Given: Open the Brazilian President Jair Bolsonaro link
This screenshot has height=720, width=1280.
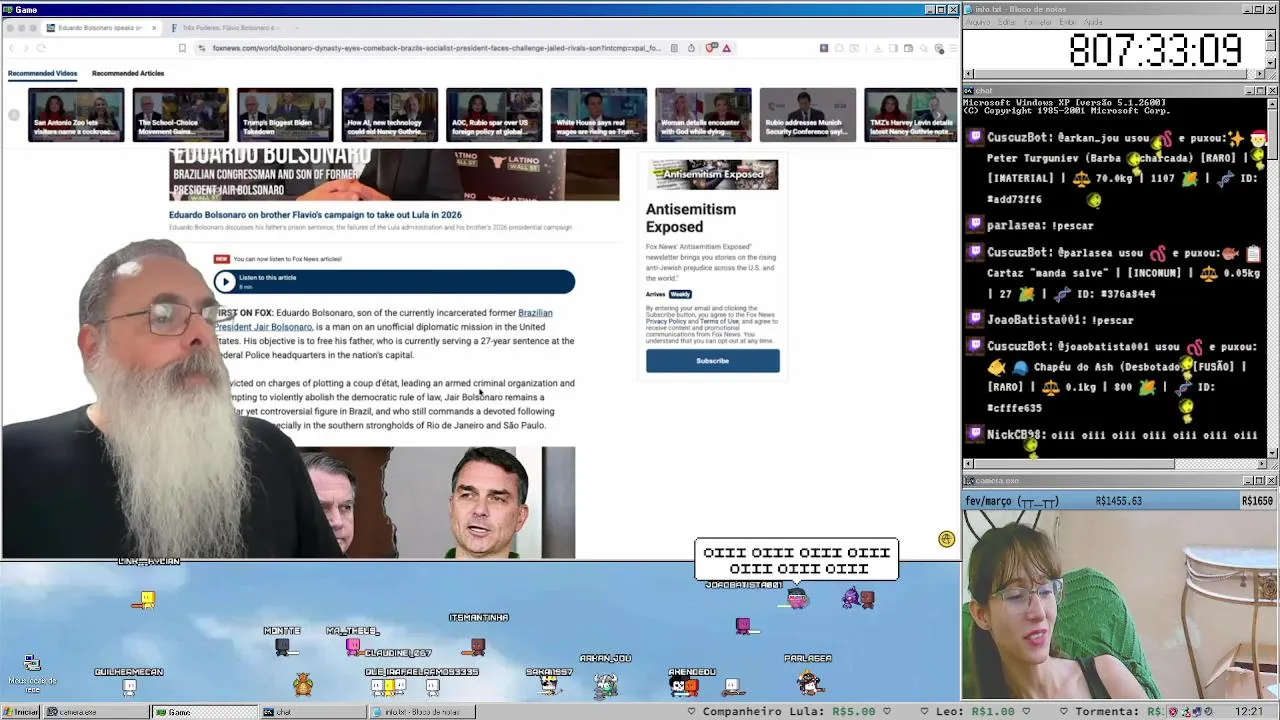Looking at the screenshot, I should 383,320.
